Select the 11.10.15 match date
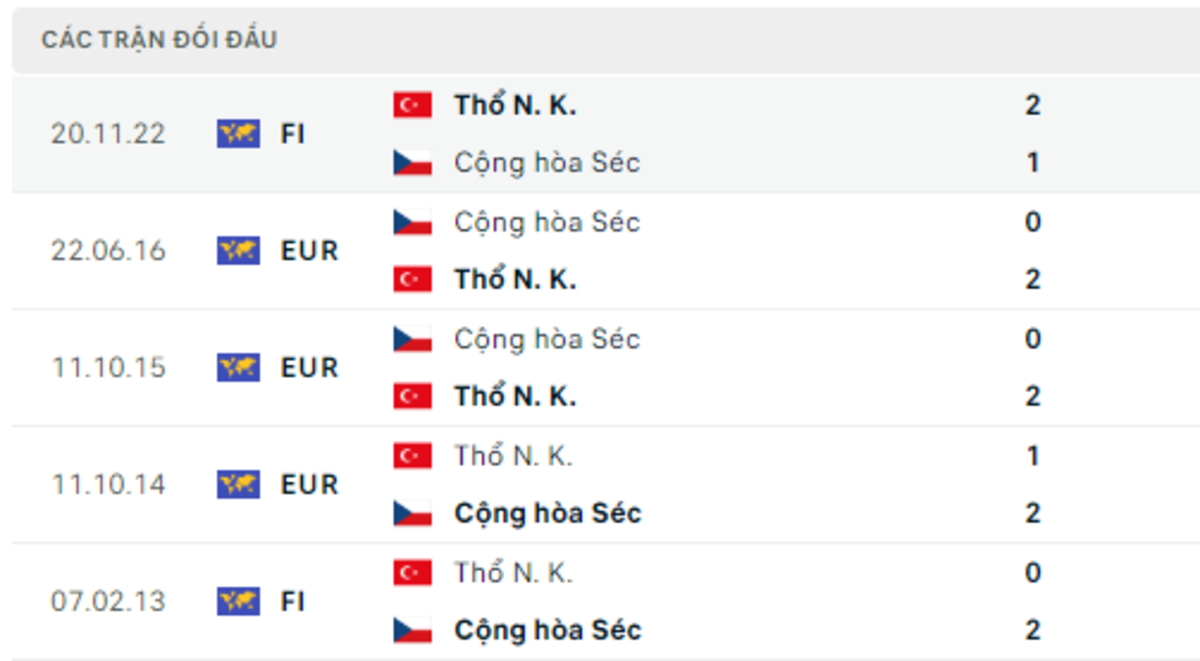 tap(108, 368)
